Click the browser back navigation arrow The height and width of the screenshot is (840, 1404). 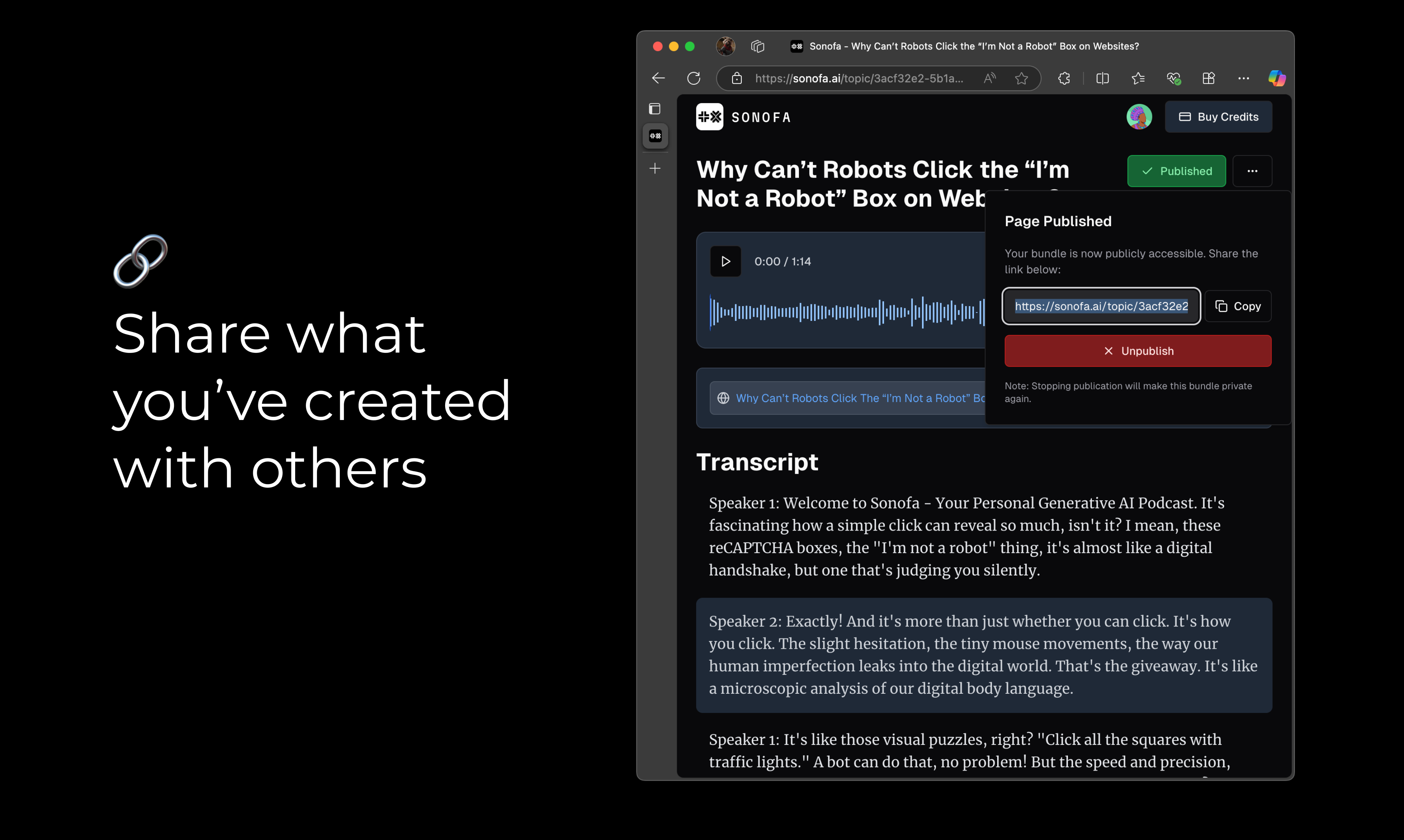pos(657,78)
